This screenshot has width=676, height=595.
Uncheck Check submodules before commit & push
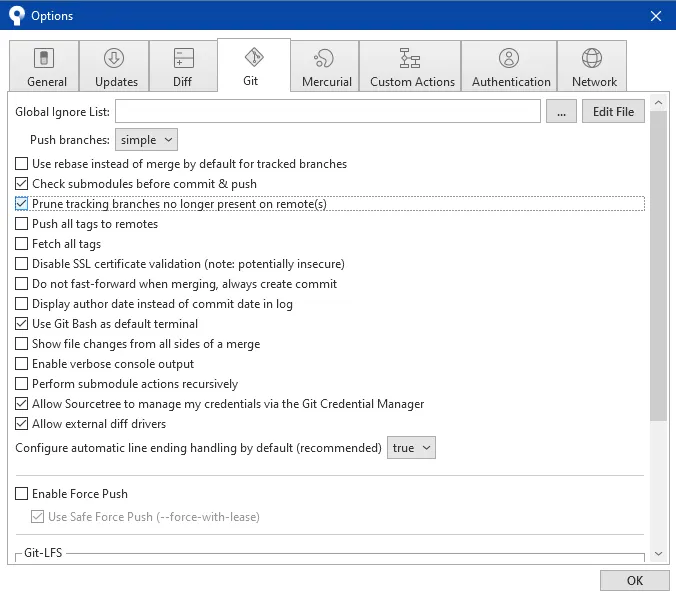[x=22, y=184]
